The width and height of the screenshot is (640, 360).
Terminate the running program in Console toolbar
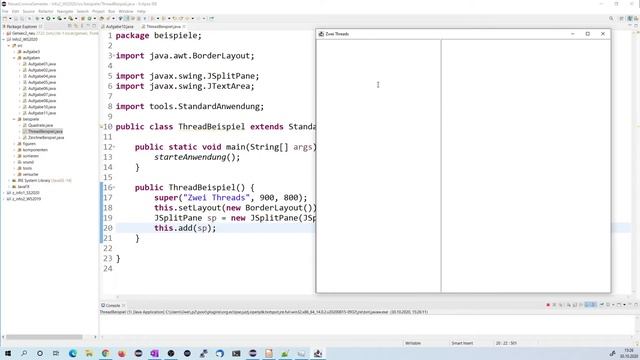click(548, 305)
